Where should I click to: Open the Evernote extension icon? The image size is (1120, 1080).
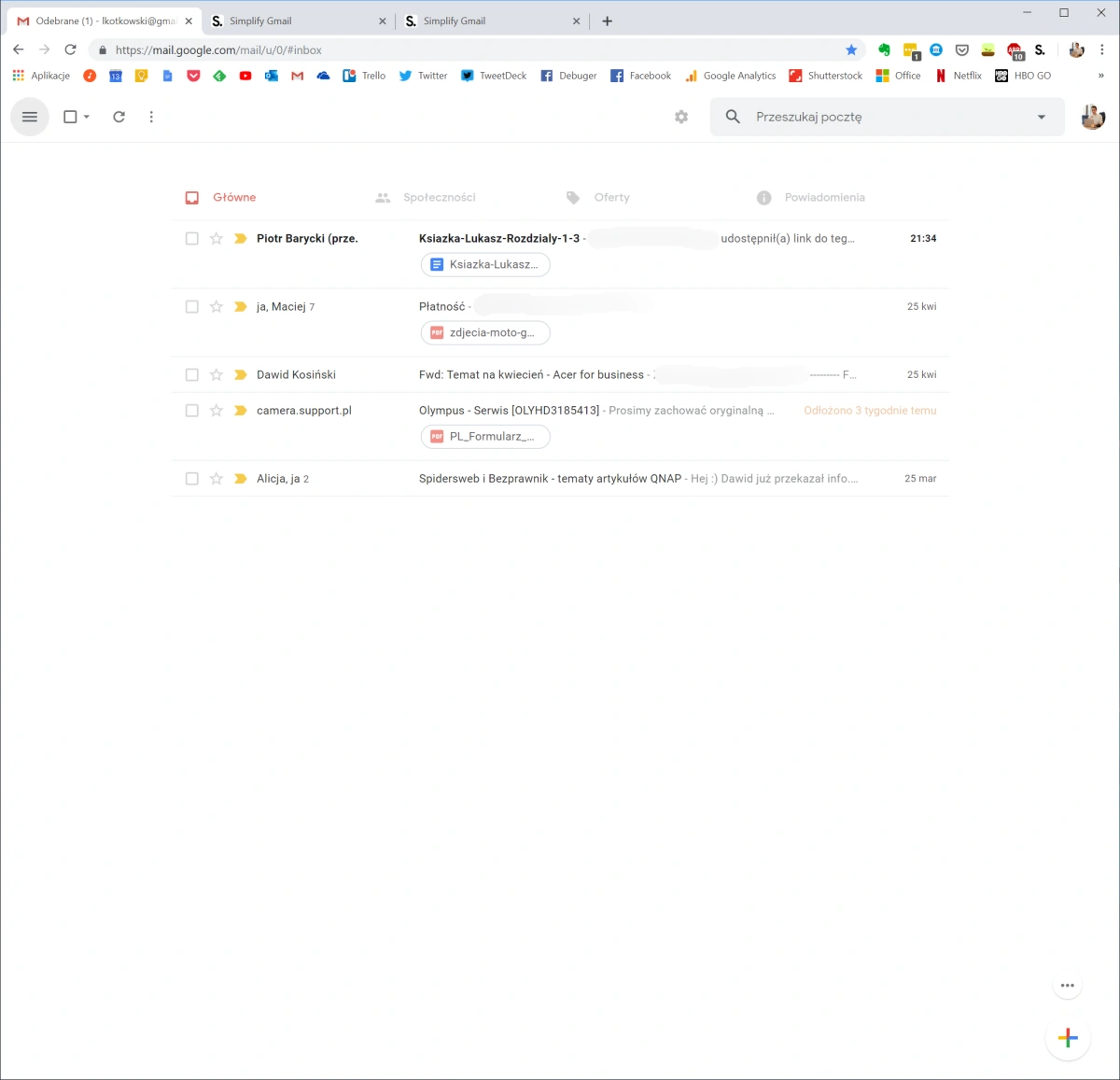(884, 49)
